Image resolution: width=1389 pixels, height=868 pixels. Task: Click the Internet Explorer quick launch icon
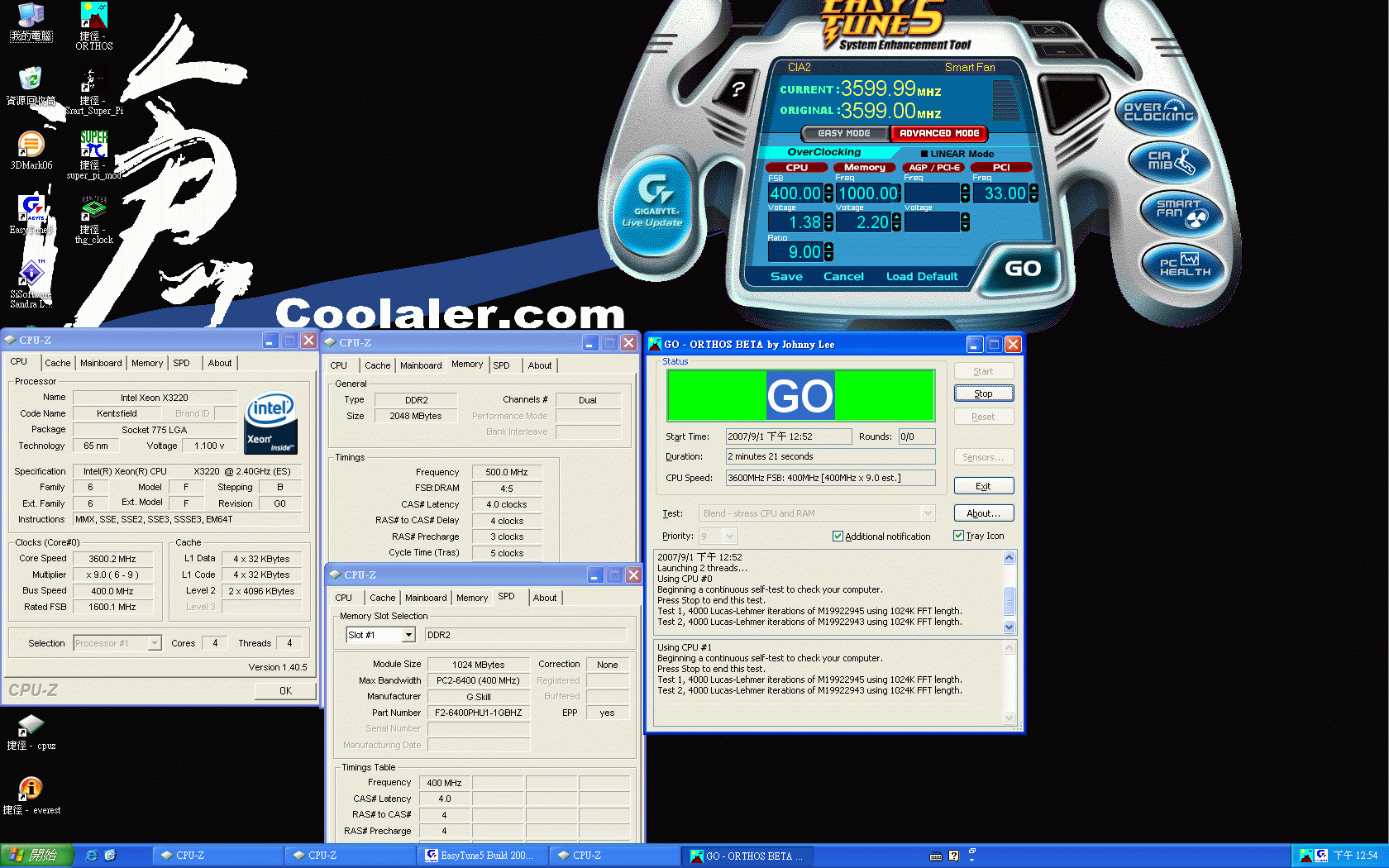coord(91,856)
